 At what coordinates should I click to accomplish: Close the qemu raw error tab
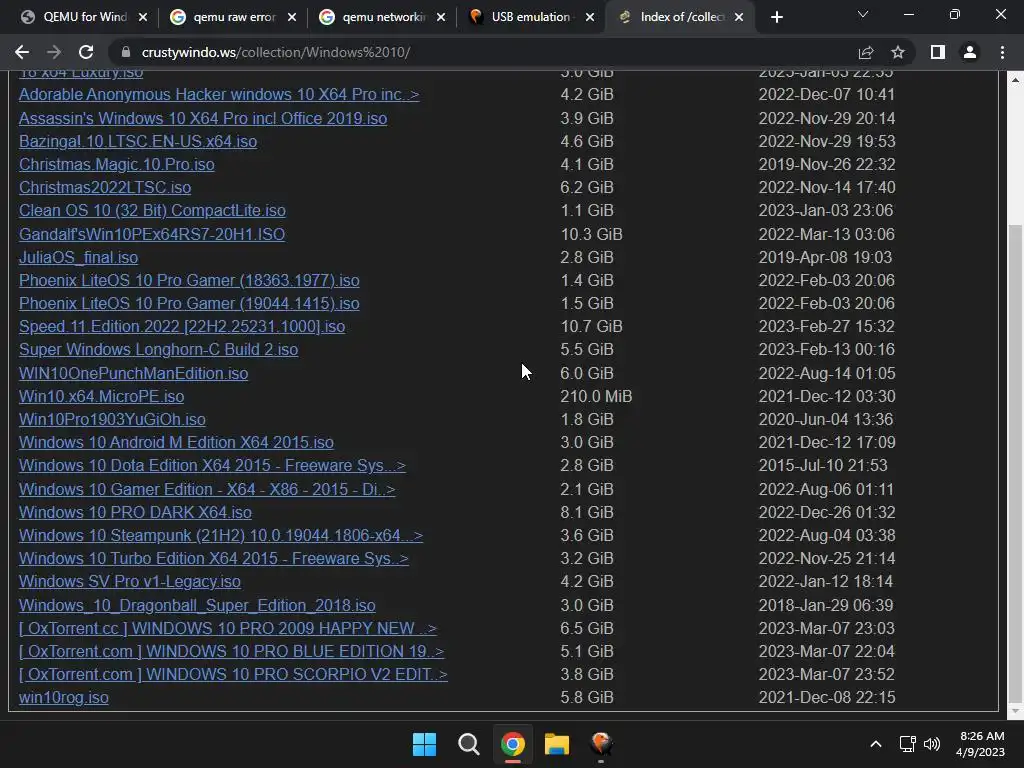pos(292,17)
